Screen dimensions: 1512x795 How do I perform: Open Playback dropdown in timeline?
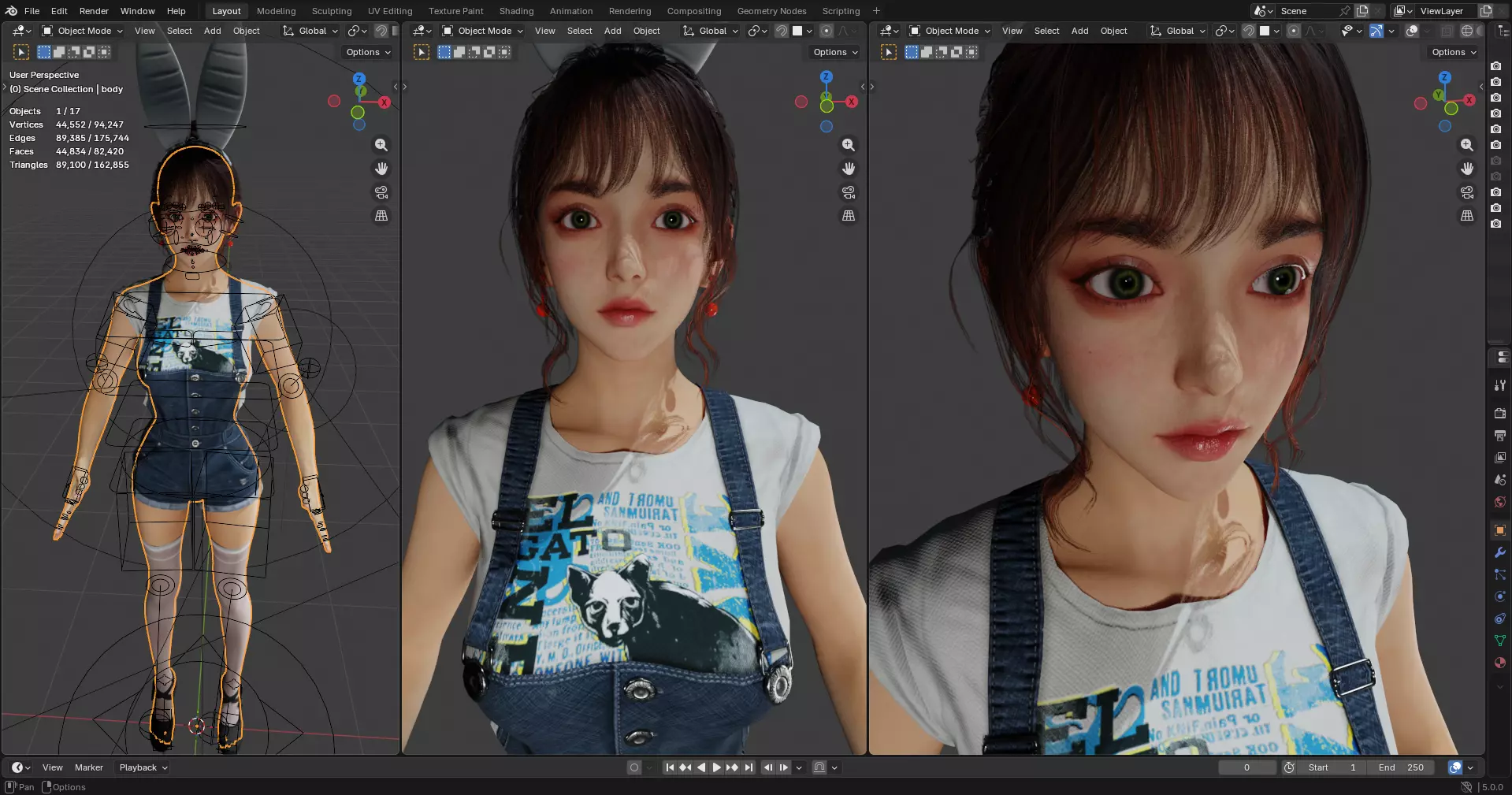click(x=143, y=767)
